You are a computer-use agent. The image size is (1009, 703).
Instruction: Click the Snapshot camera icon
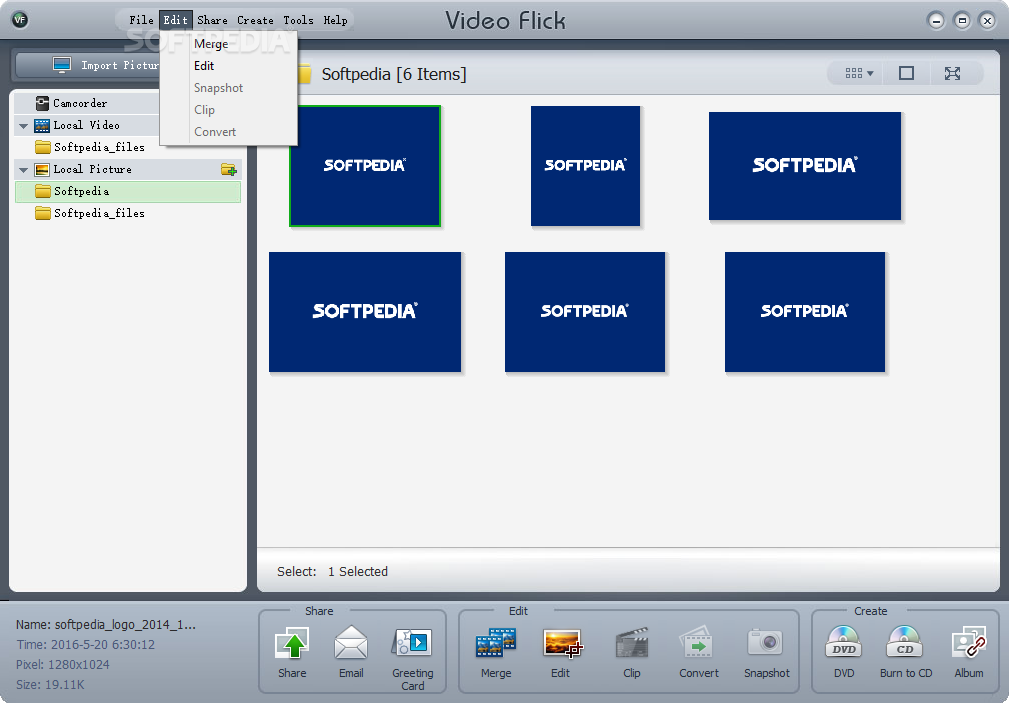pyautogui.click(x=765, y=642)
